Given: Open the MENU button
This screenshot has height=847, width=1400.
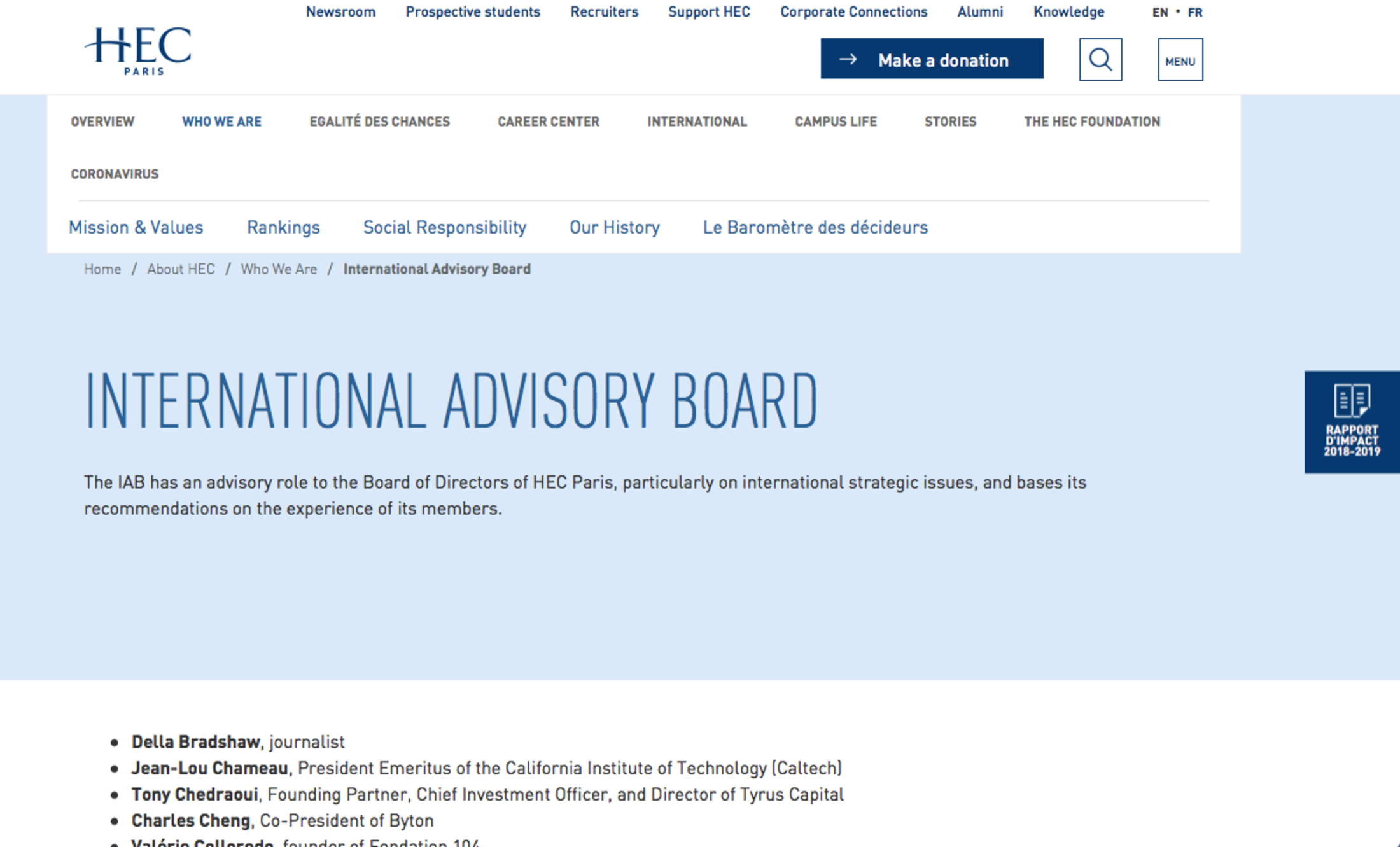Looking at the screenshot, I should tap(1180, 60).
